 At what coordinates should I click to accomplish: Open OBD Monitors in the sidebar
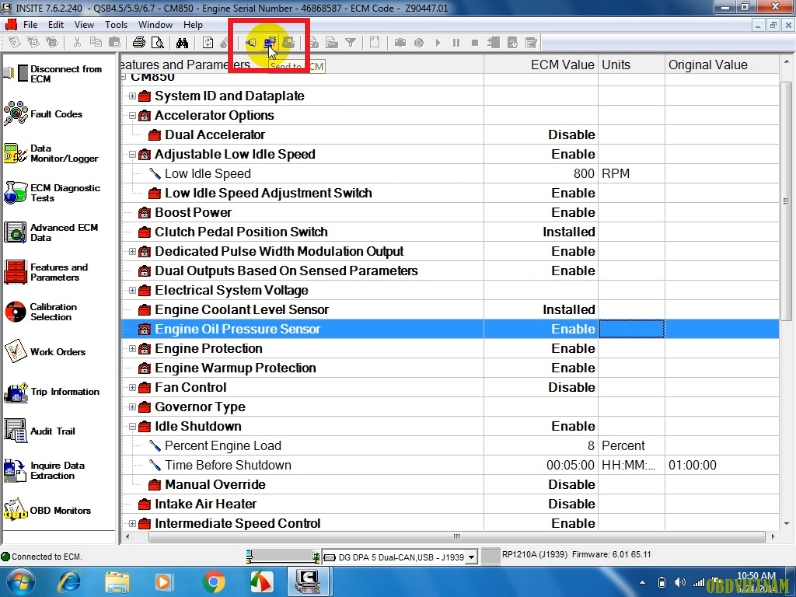47,510
